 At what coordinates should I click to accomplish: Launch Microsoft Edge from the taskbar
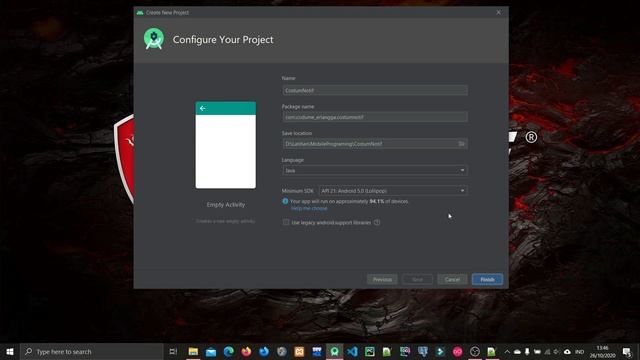[229, 351]
